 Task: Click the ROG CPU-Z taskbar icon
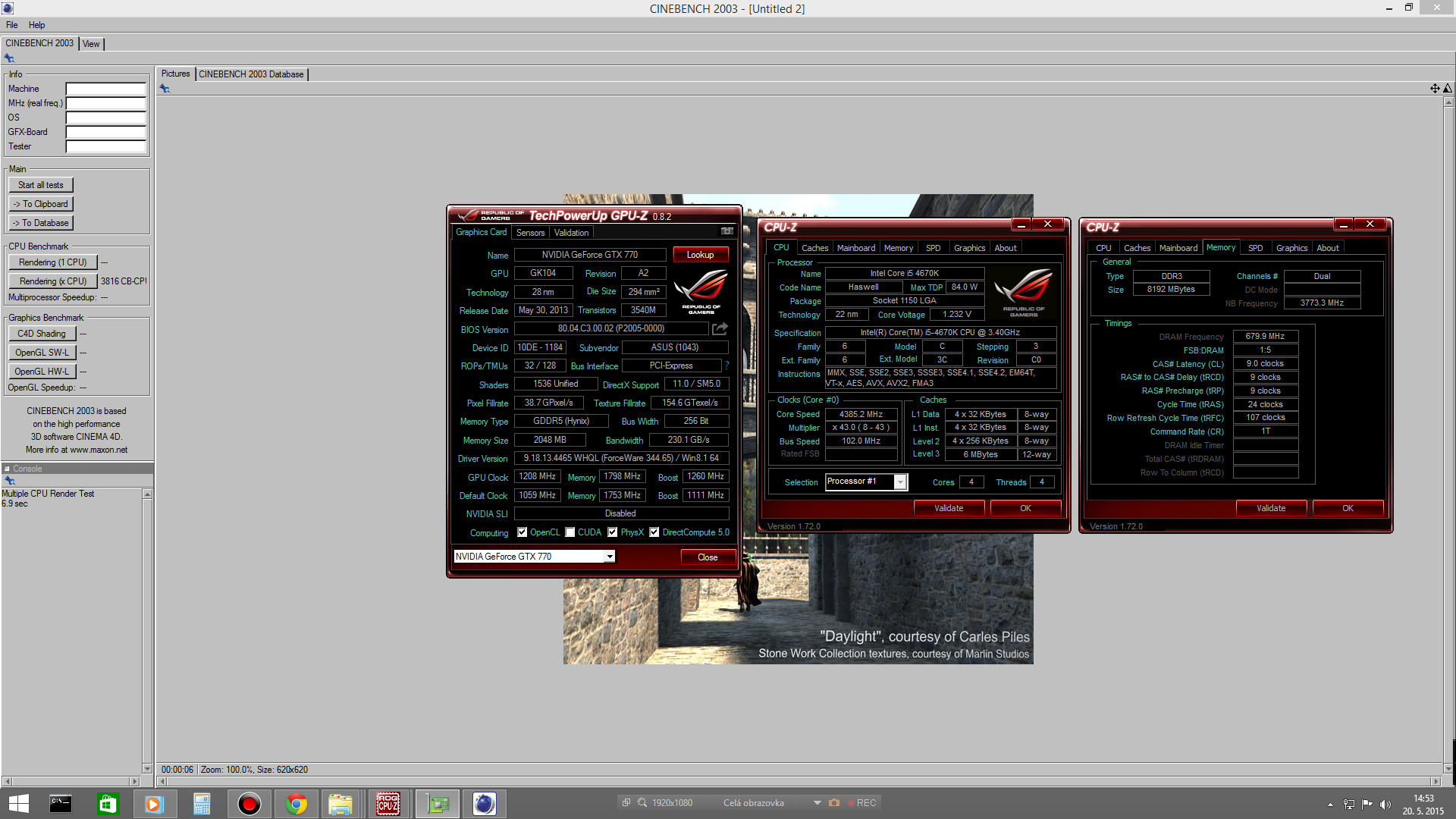tap(388, 804)
